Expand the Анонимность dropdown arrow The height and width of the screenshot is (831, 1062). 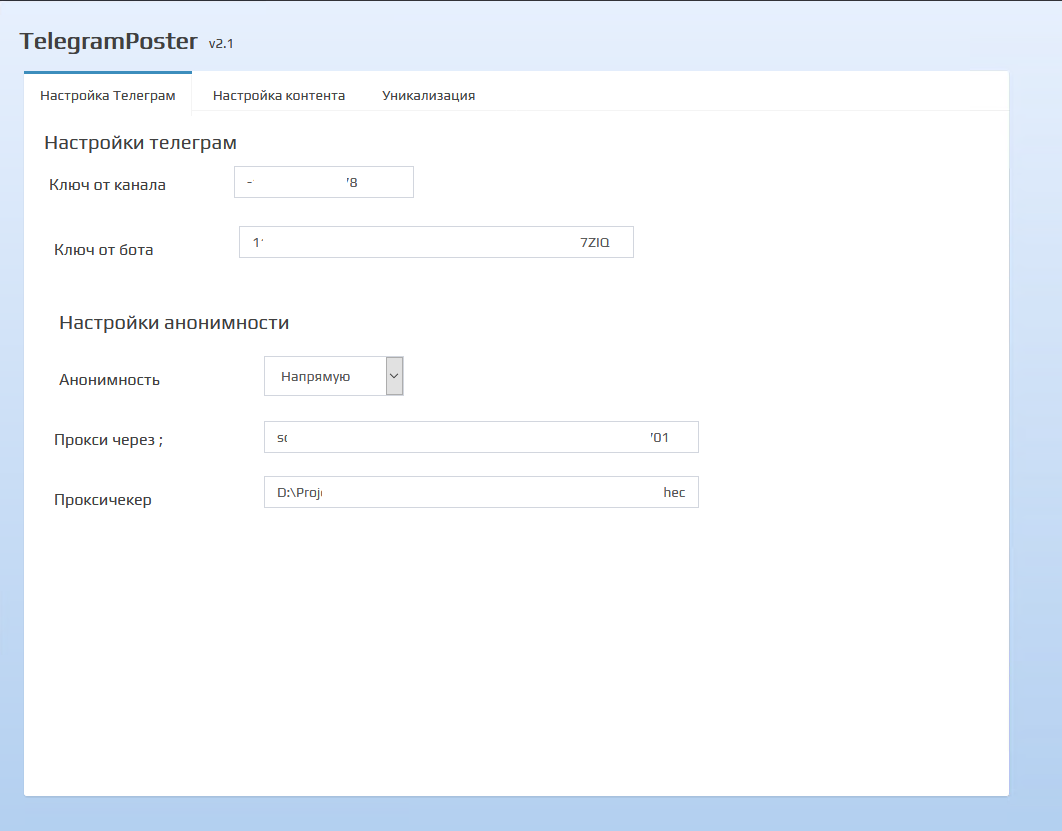tap(394, 376)
